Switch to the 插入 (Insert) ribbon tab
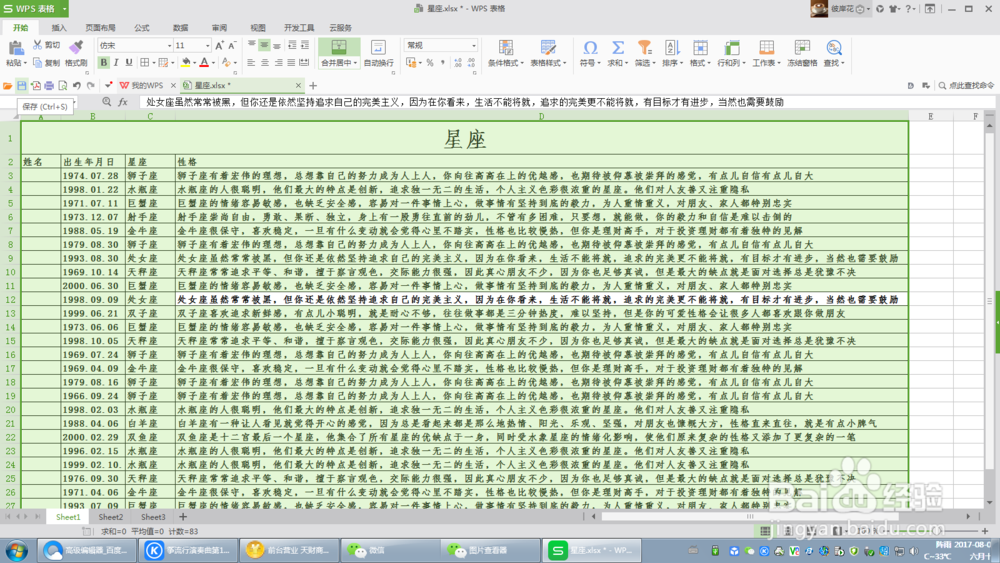 coord(59,28)
